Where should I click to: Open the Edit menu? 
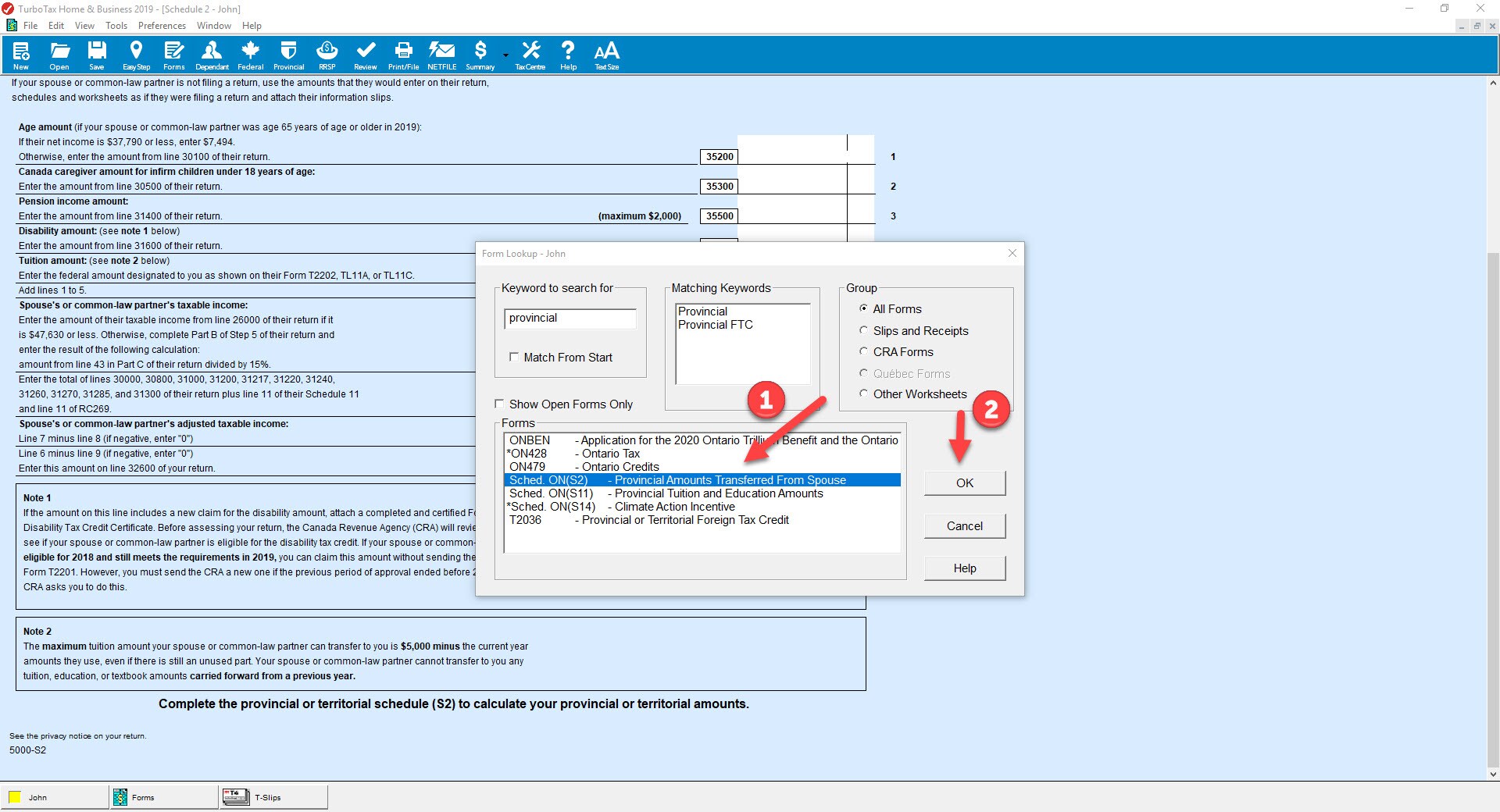click(56, 26)
